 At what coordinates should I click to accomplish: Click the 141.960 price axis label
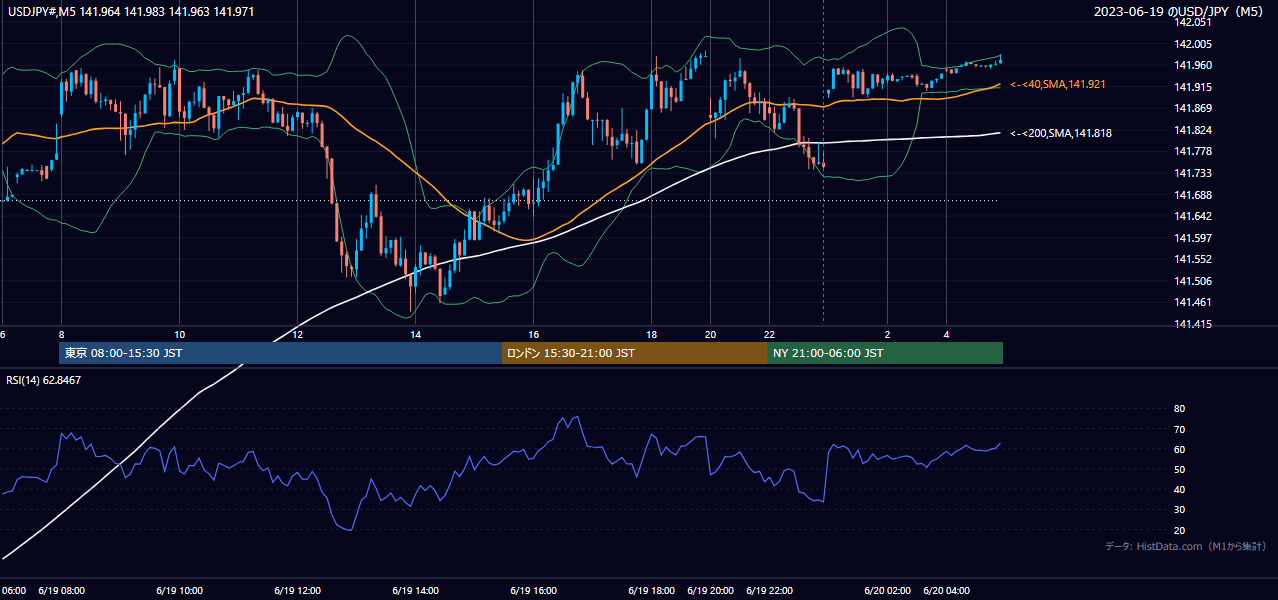click(1194, 65)
